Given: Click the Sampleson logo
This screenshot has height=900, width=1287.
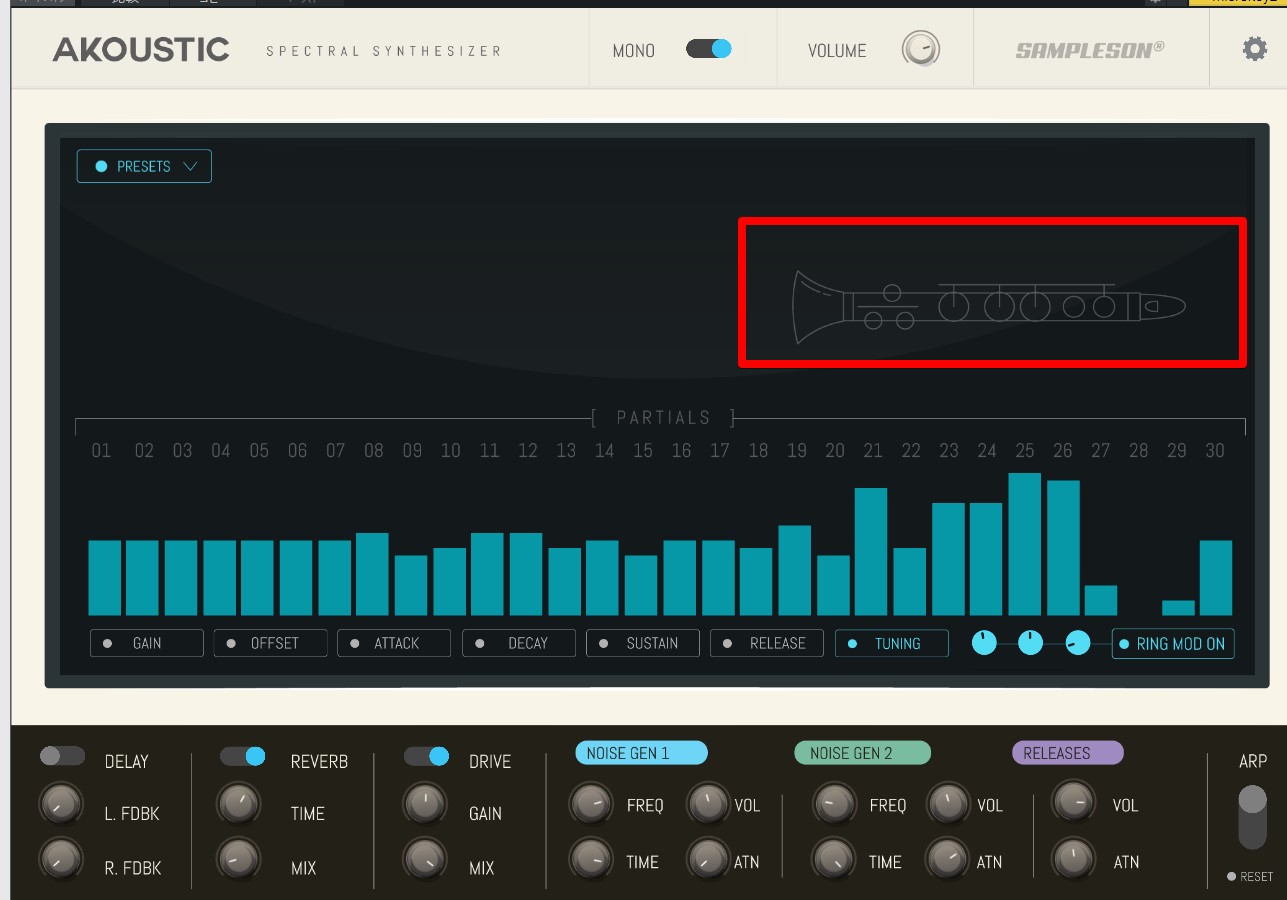Looking at the screenshot, I should [1090, 49].
